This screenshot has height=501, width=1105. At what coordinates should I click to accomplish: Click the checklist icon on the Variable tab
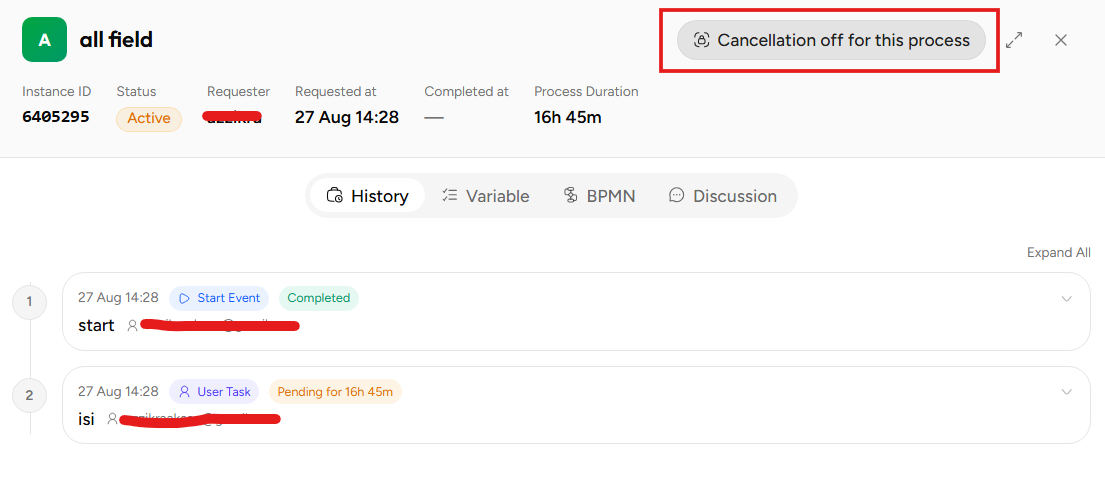click(450, 196)
